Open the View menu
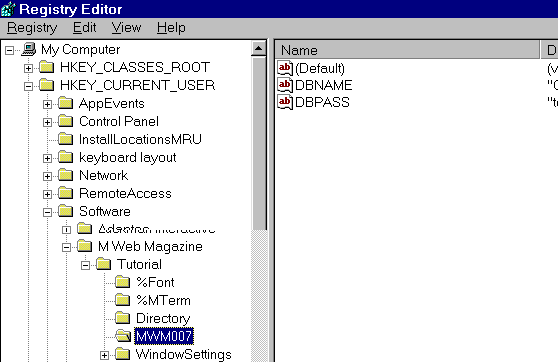Image resolution: width=558 pixels, height=362 pixels. point(126,28)
